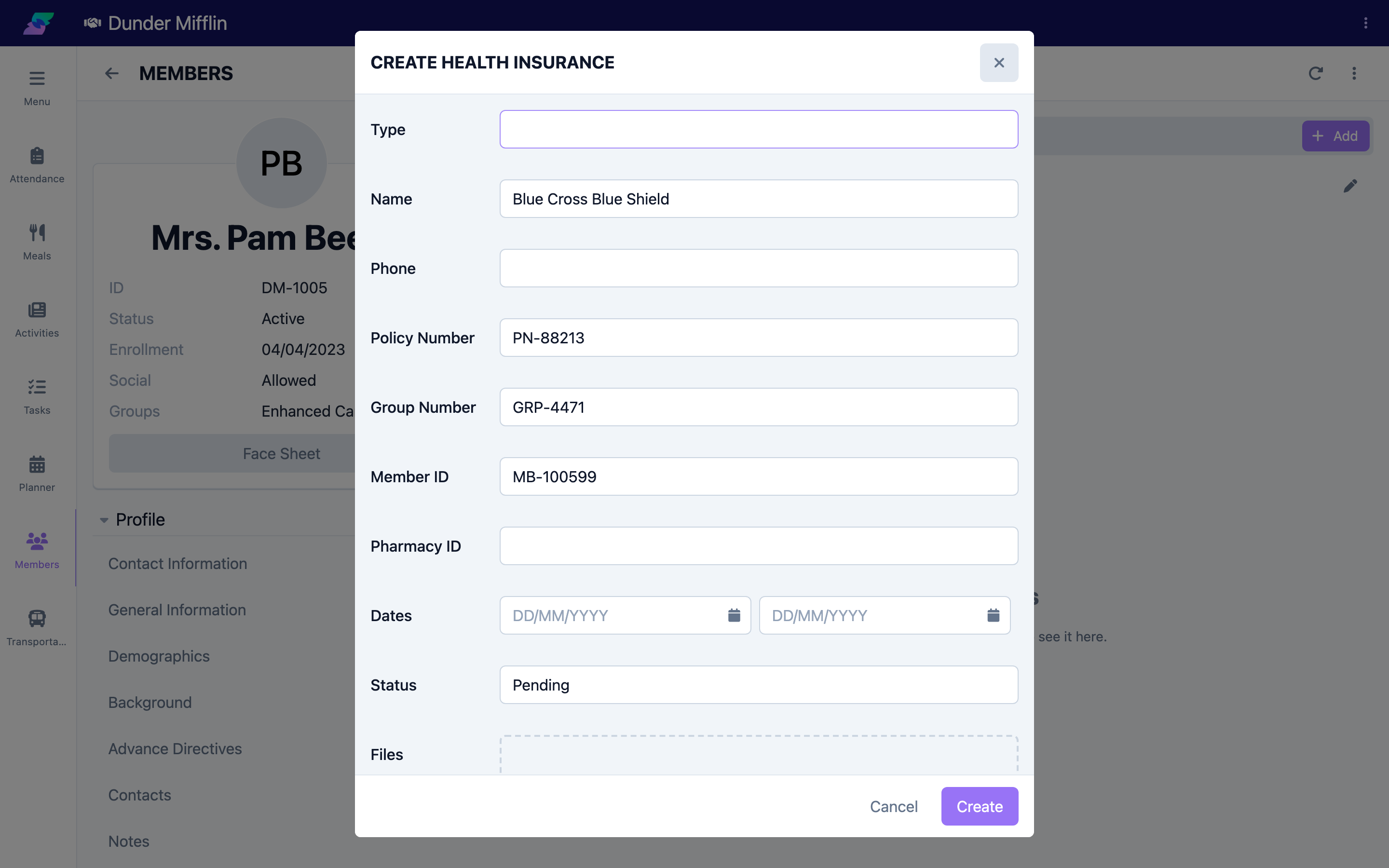Screen dimensions: 1389x868
Task: Click Cancel in the dialog
Action: click(x=894, y=806)
